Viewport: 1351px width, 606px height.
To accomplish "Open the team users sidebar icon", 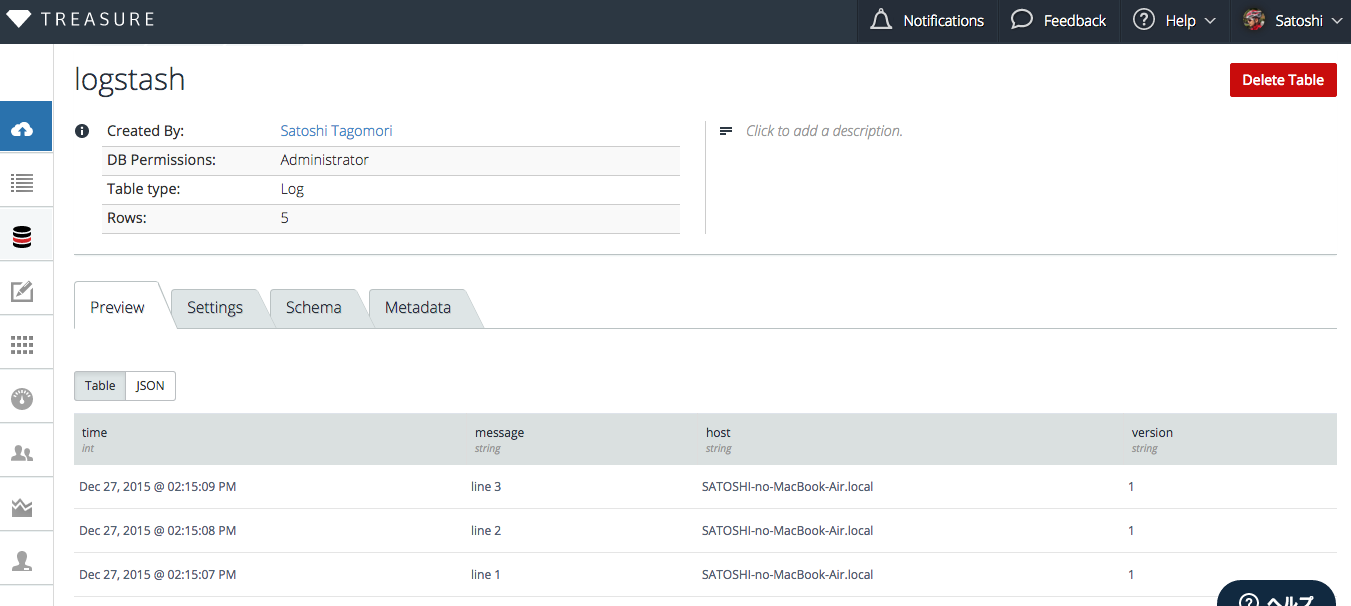I will [22, 453].
